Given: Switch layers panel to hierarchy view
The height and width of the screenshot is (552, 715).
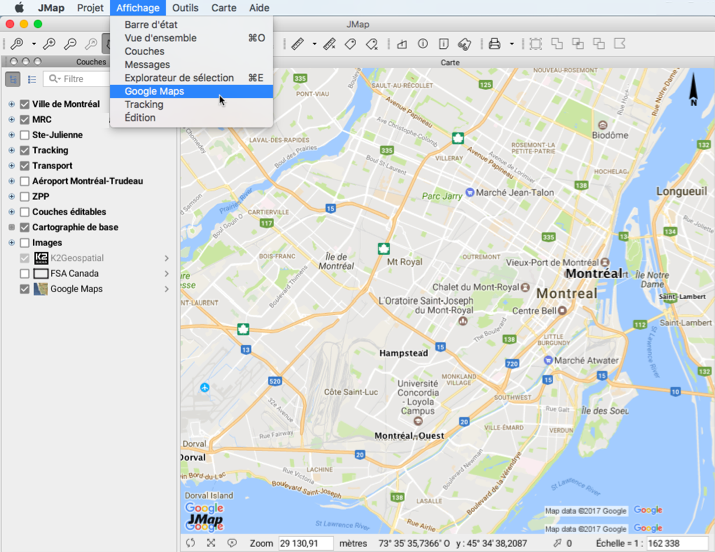Looking at the screenshot, I should [13, 79].
